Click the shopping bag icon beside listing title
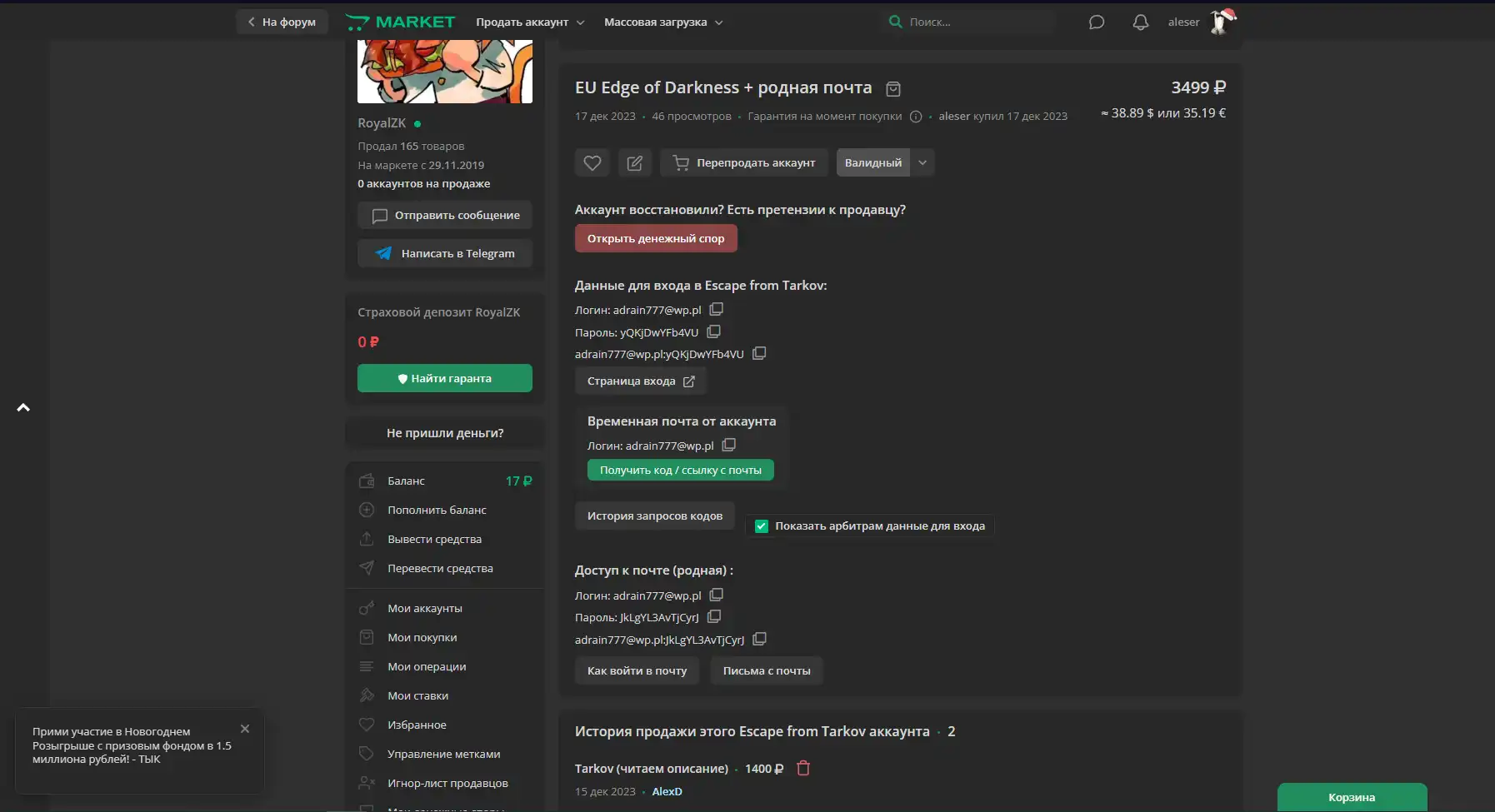Screen dimensions: 1495x812 (893, 88)
